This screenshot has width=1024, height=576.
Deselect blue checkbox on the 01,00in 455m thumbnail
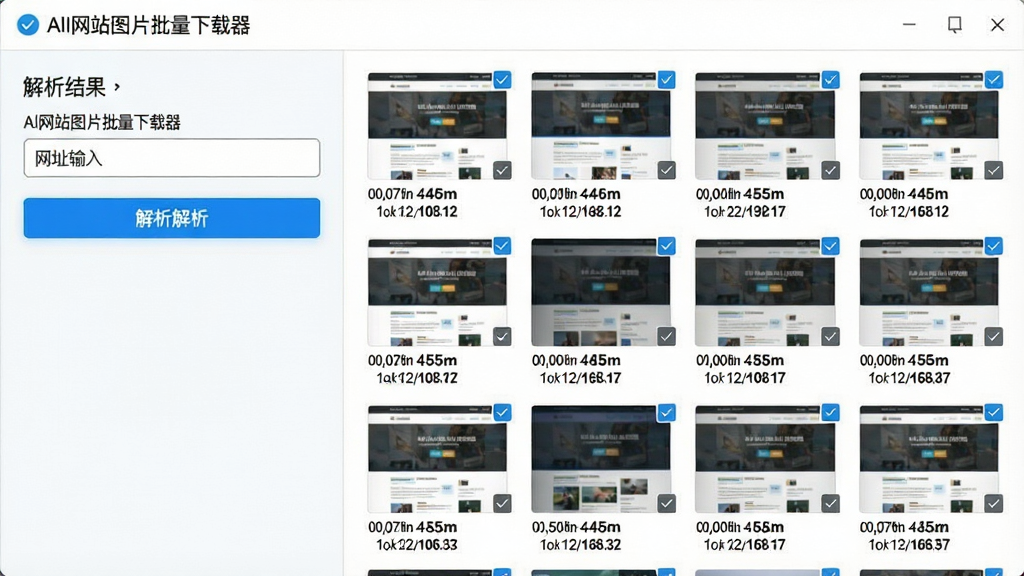831,246
